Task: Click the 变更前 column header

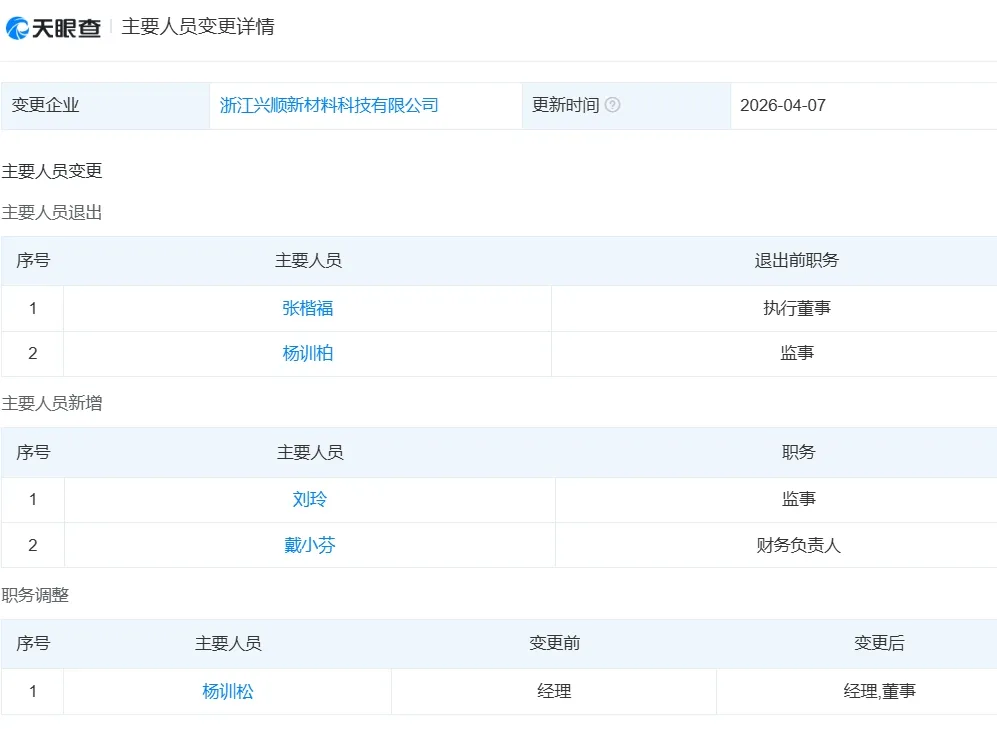Action: tap(554, 643)
